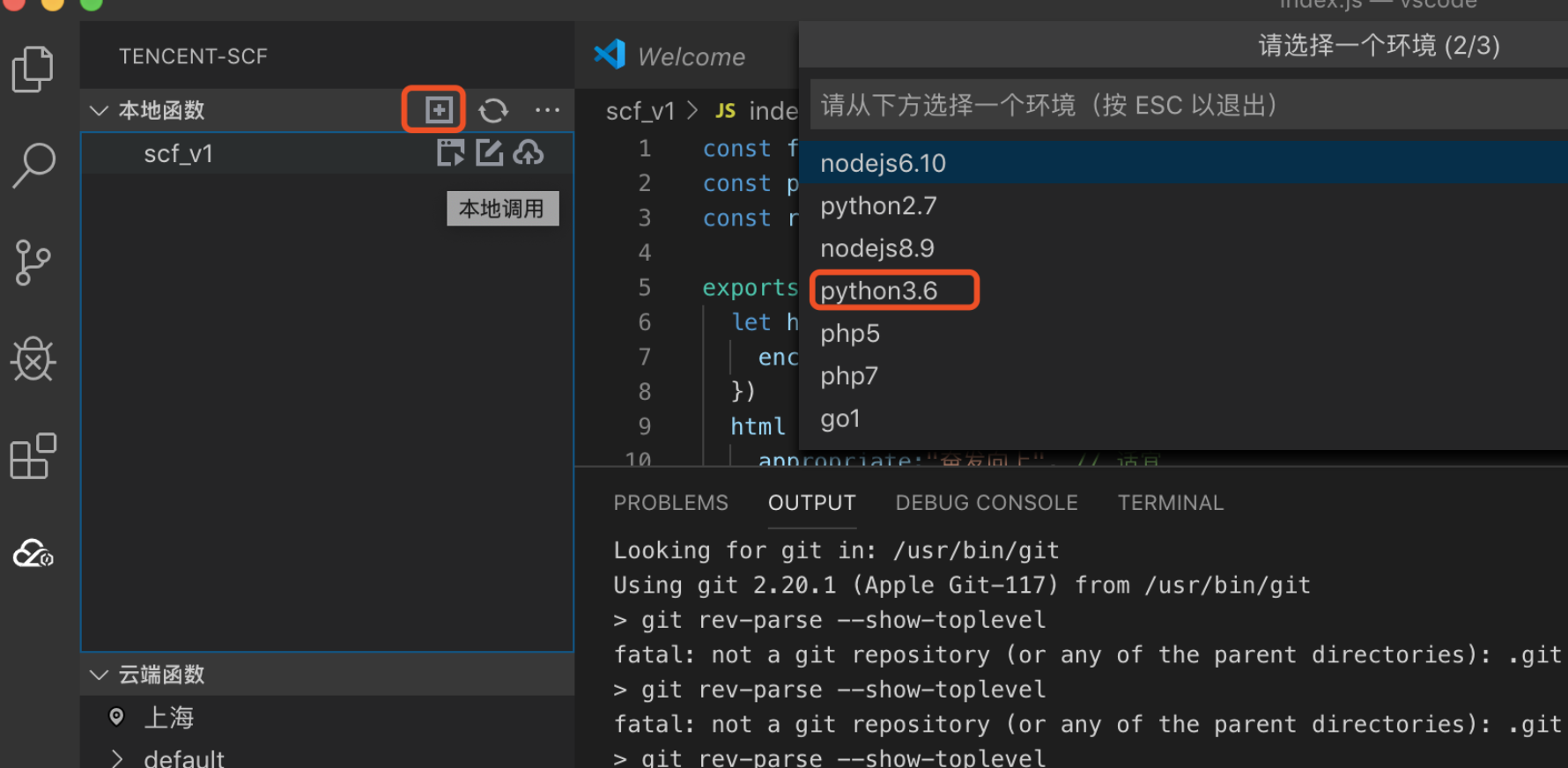Viewport: 1568px width, 768px height.
Task: Switch to the DEBUG CONSOLE tab
Action: click(x=987, y=503)
